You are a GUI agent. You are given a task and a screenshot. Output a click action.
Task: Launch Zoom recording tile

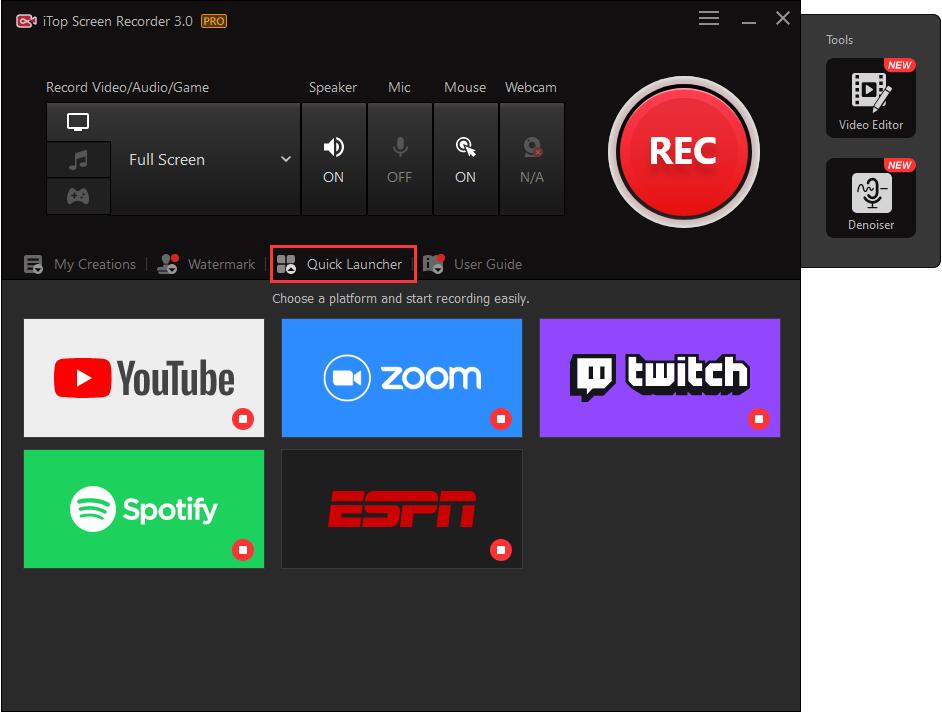click(x=402, y=378)
